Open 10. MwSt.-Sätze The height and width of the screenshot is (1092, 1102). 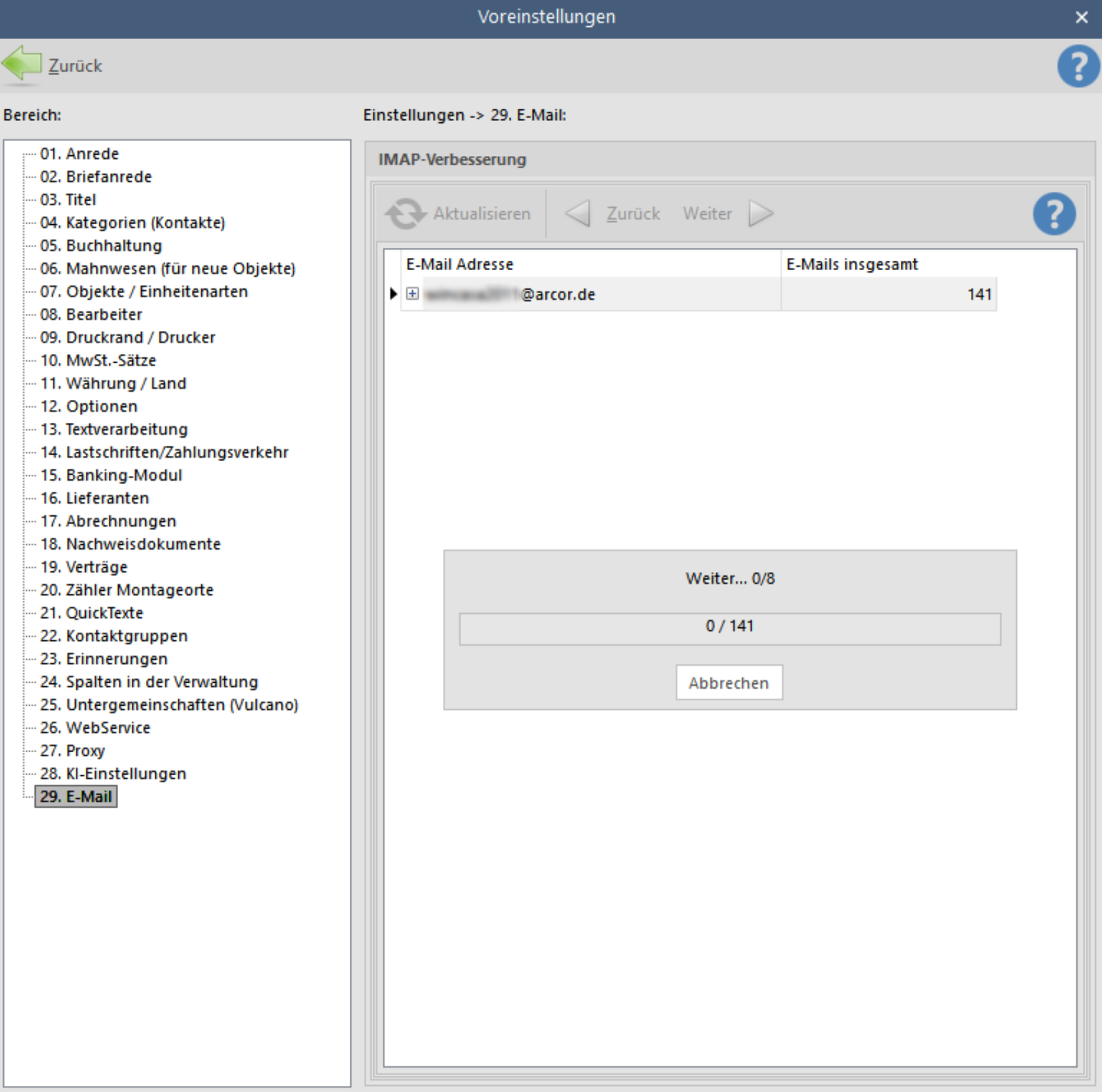(98, 361)
